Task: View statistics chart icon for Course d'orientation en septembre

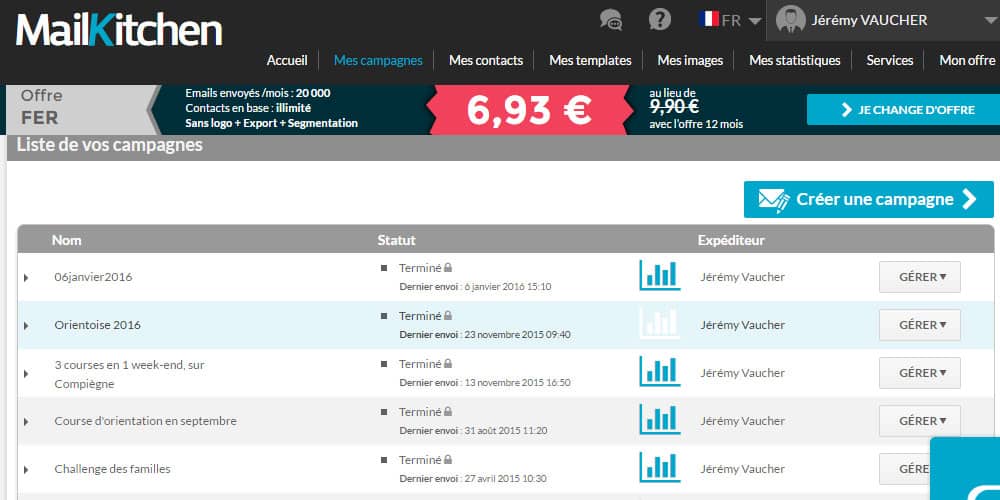Action: 659,419
